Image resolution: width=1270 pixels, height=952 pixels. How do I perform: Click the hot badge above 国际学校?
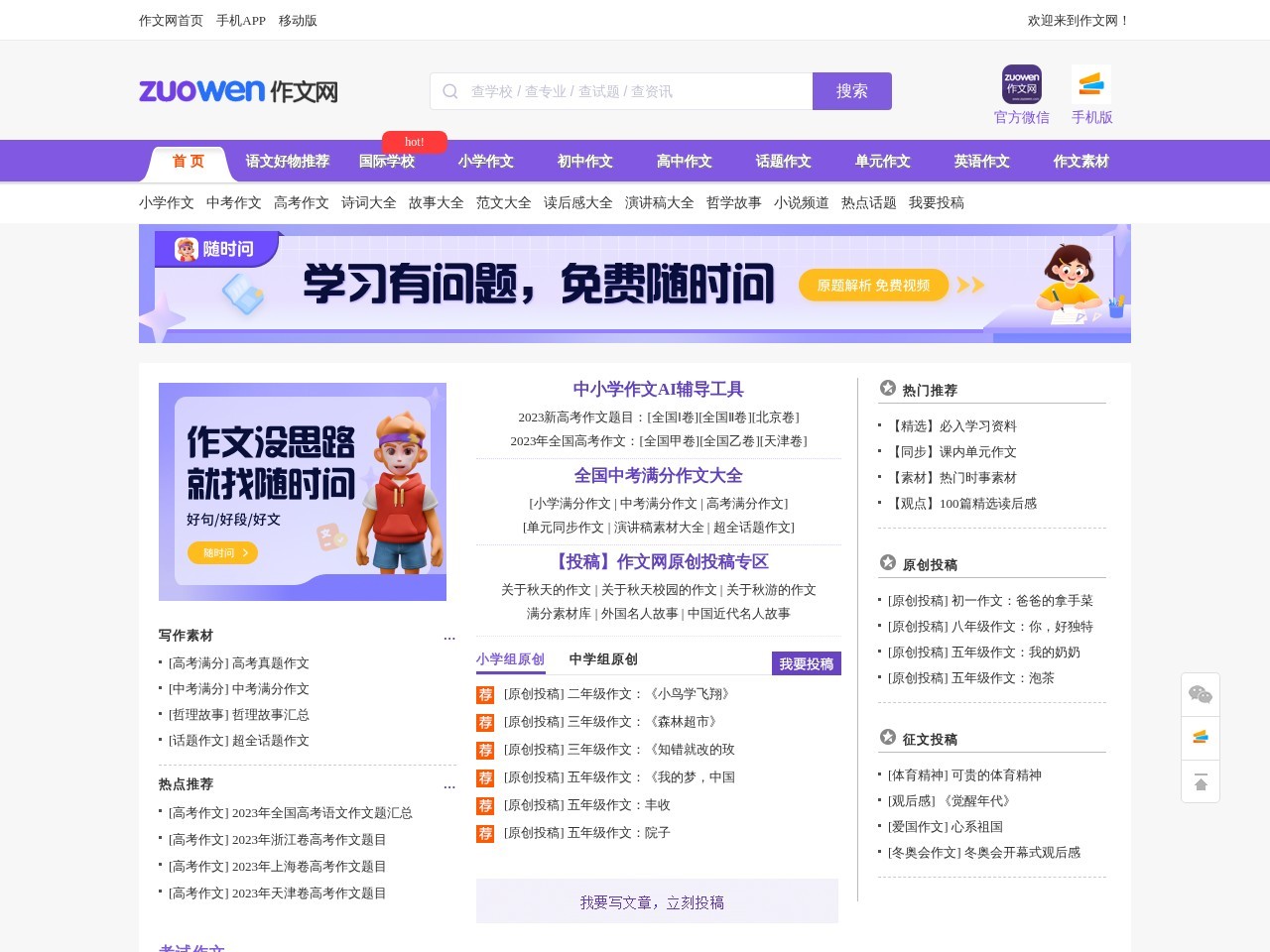pyautogui.click(x=414, y=142)
